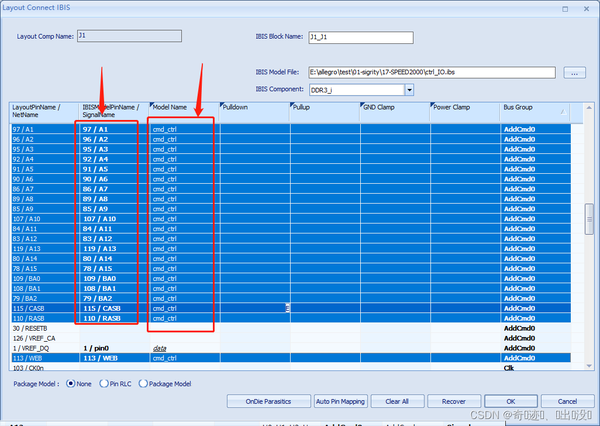The width and height of the screenshot is (600, 426).
Task: Click the Pulldown column filter triangle
Action: [x=222, y=104]
